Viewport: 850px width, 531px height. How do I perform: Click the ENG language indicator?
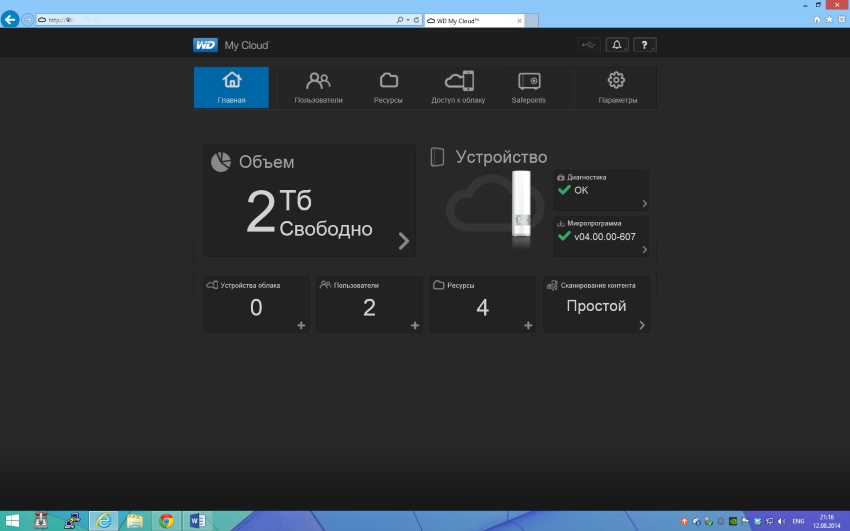799,521
